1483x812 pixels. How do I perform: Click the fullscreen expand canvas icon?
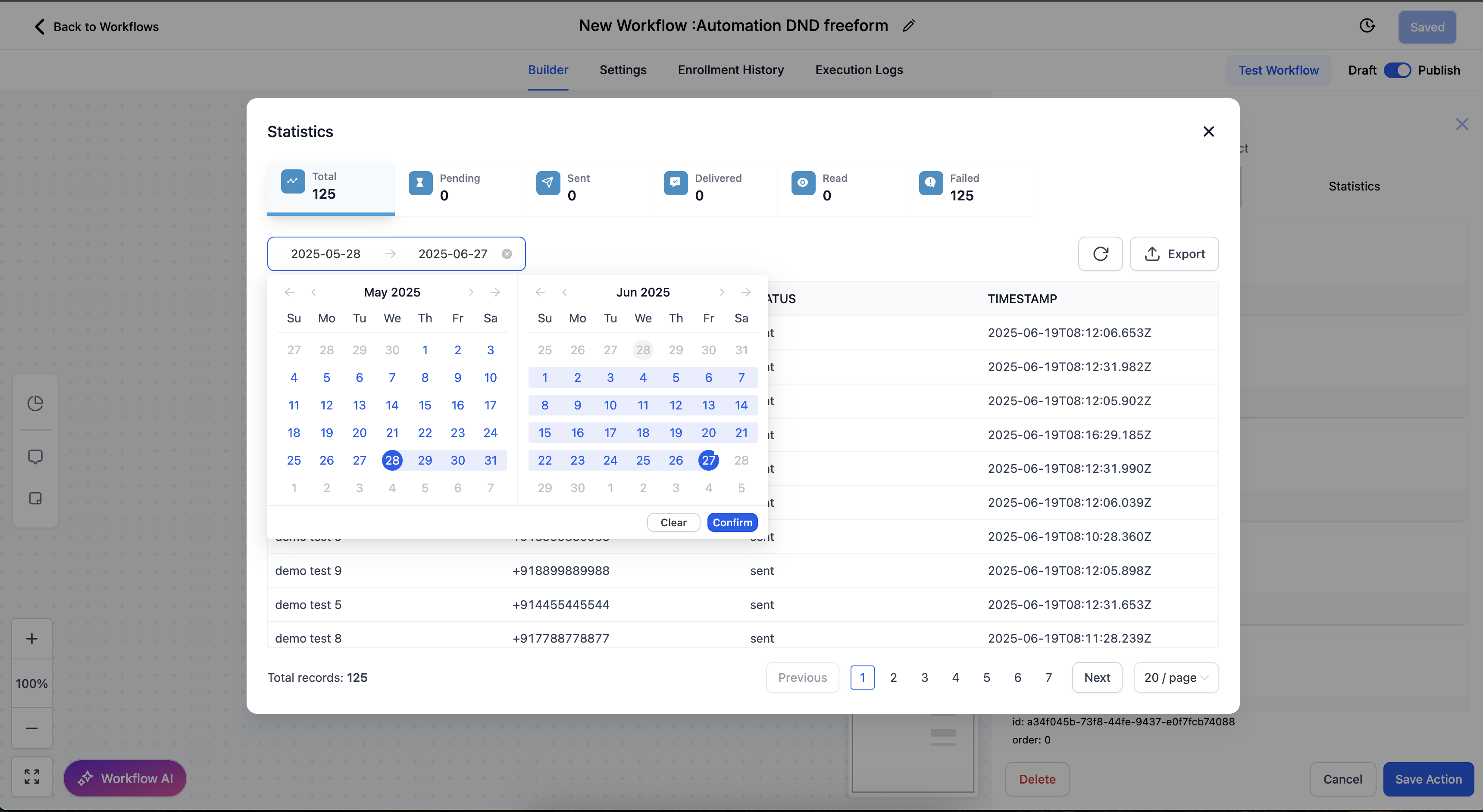tap(32, 777)
